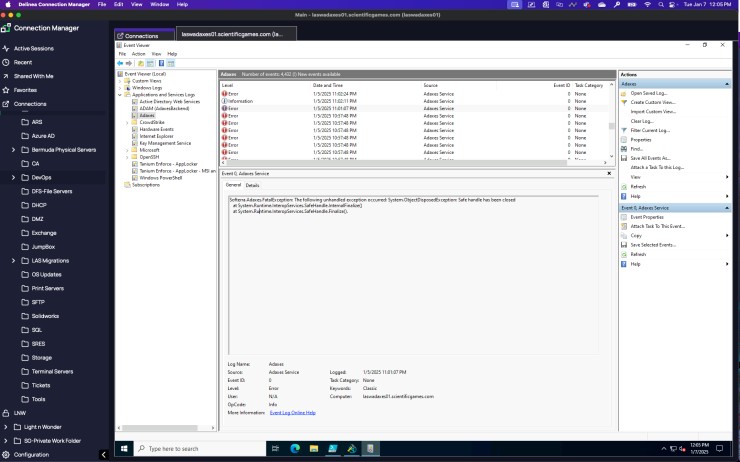This screenshot has height=462, width=740.
Task: Click Save All Events As action
Action: point(650,158)
